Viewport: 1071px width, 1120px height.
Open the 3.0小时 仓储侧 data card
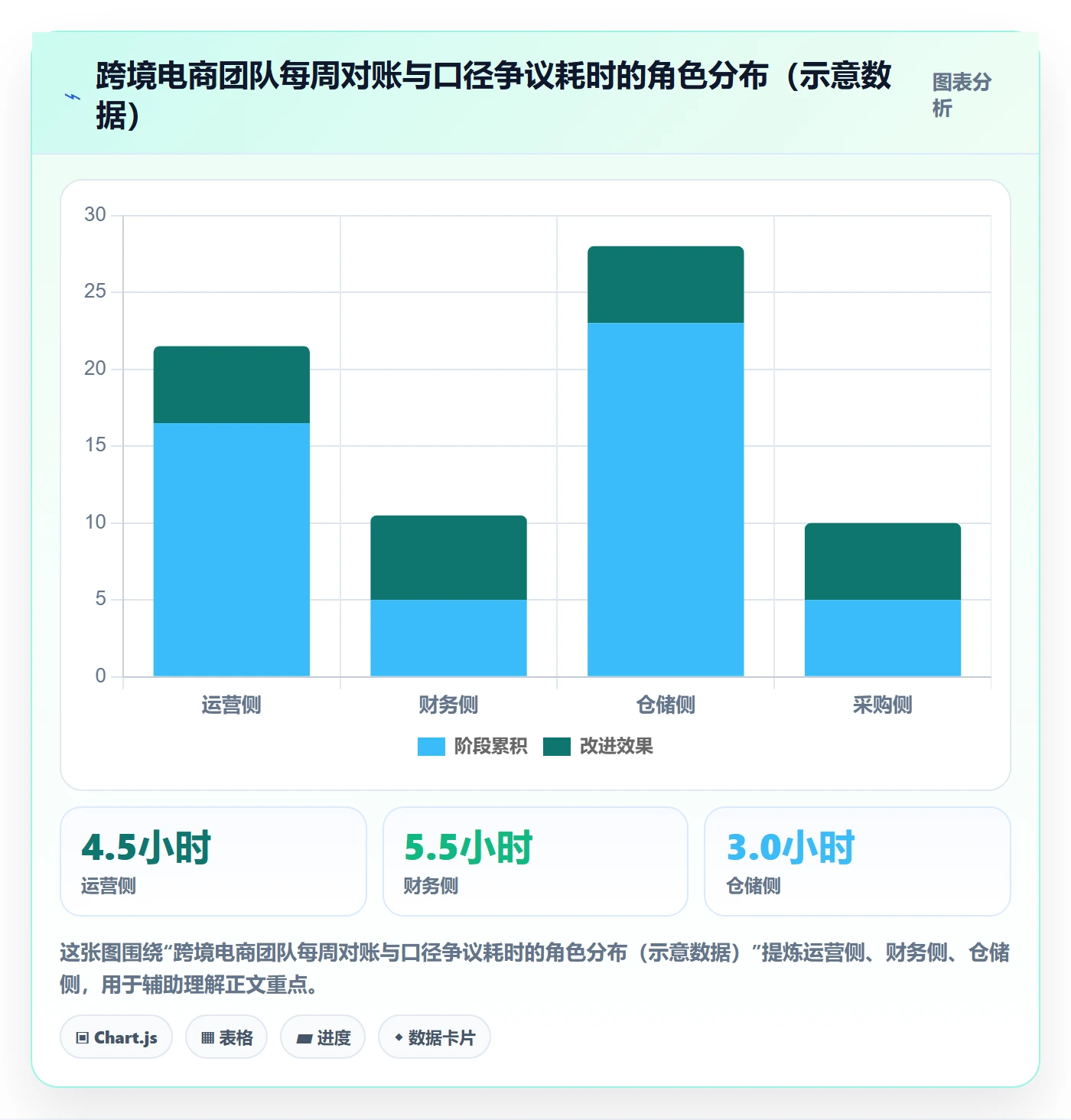[x=858, y=861]
